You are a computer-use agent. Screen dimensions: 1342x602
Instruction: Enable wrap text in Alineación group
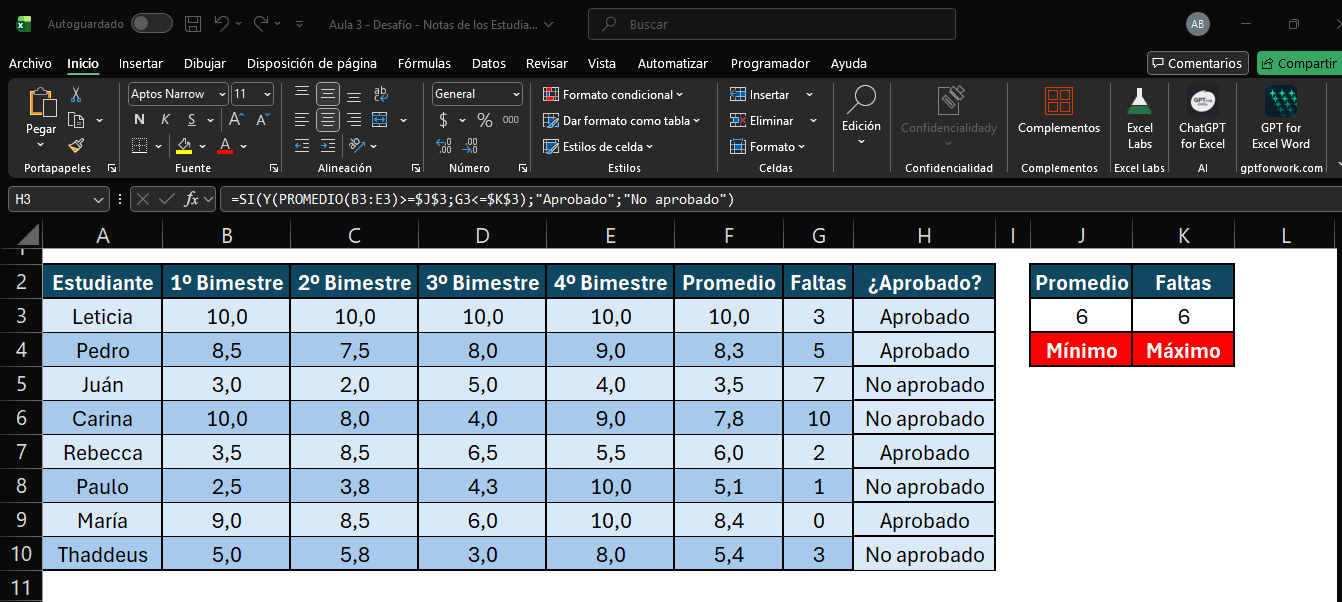coord(379,95)
